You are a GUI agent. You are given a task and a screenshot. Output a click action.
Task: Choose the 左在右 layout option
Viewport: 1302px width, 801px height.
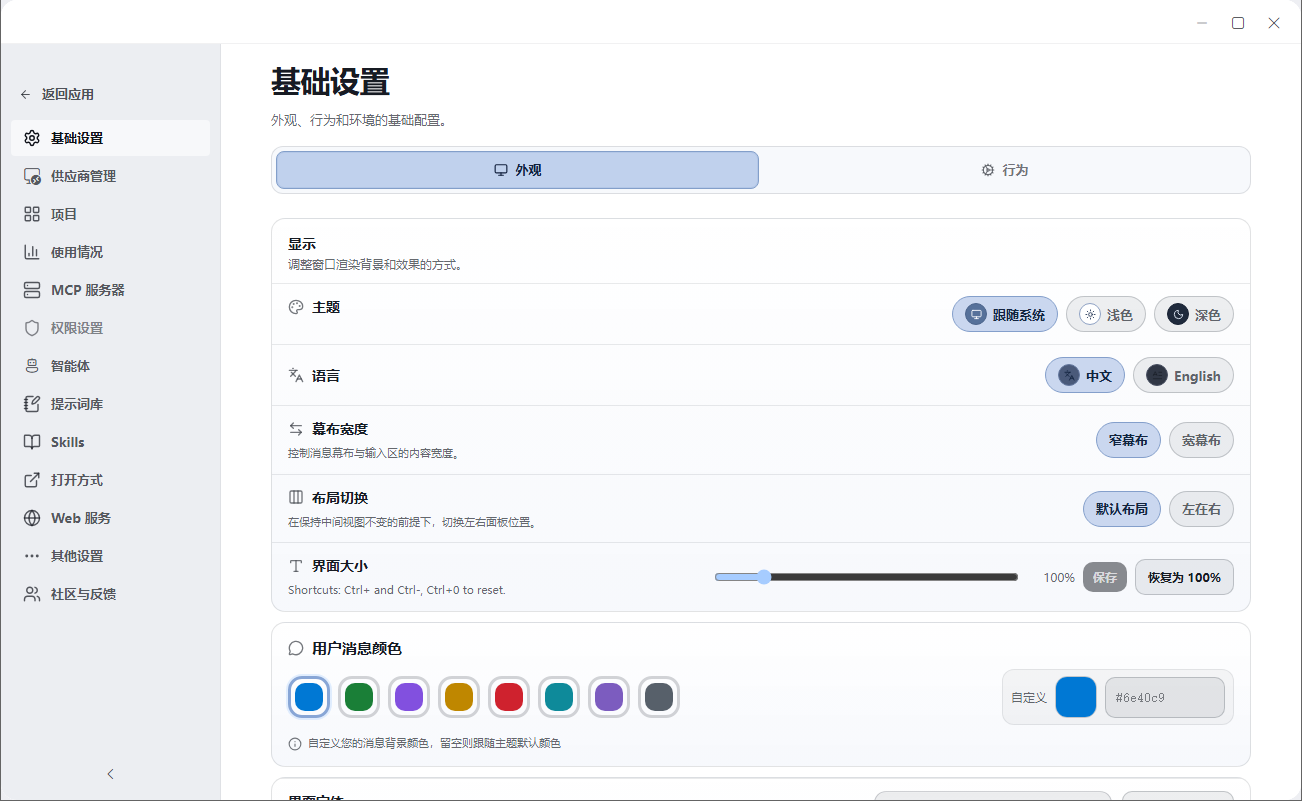pos(1201,509)
